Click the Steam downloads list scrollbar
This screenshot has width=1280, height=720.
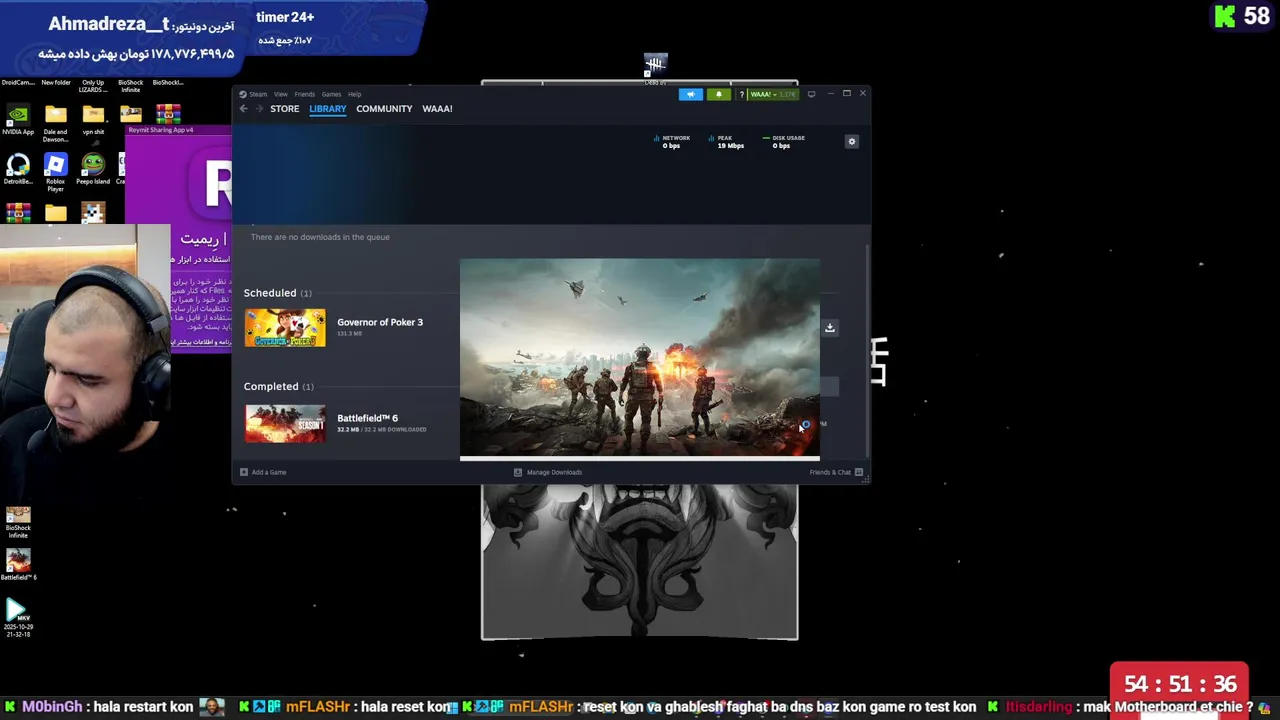point(867,350)
